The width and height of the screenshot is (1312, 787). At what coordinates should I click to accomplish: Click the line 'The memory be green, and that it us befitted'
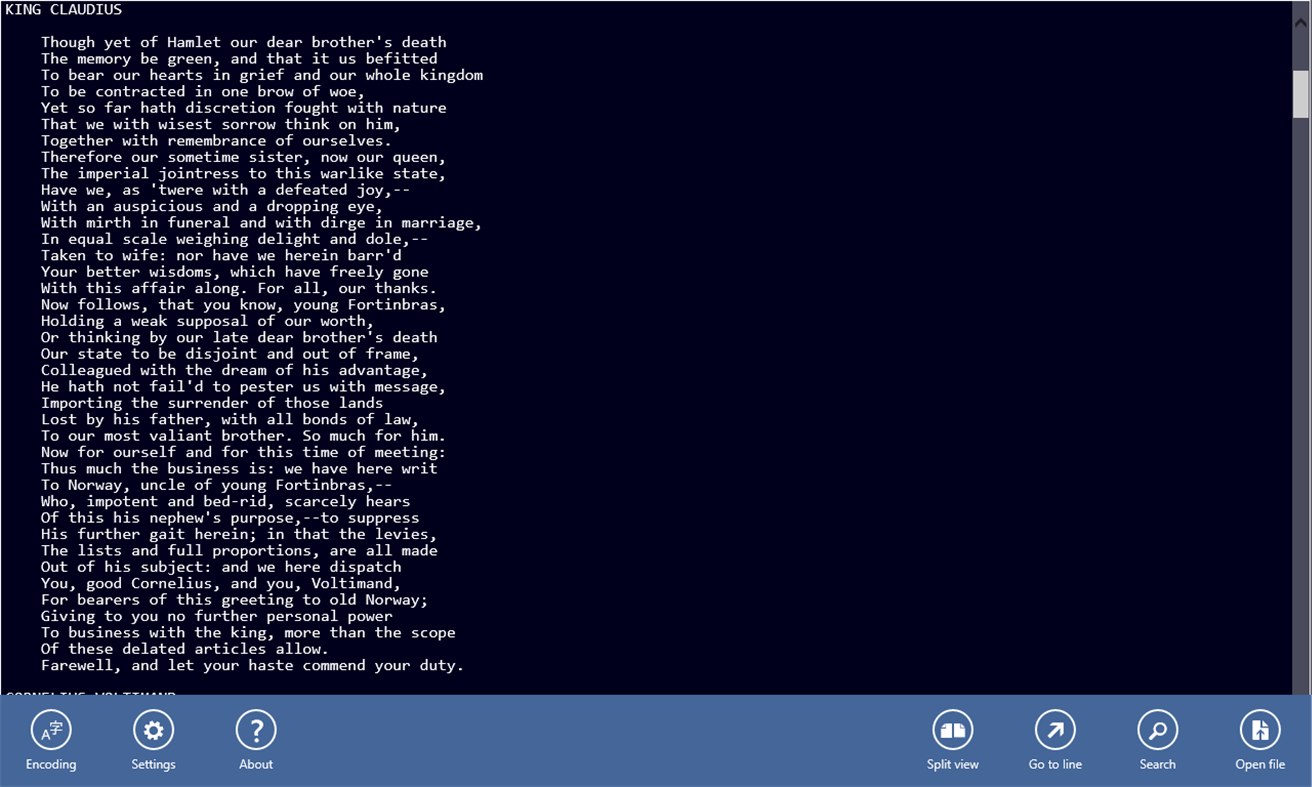[x=239, y=59]
